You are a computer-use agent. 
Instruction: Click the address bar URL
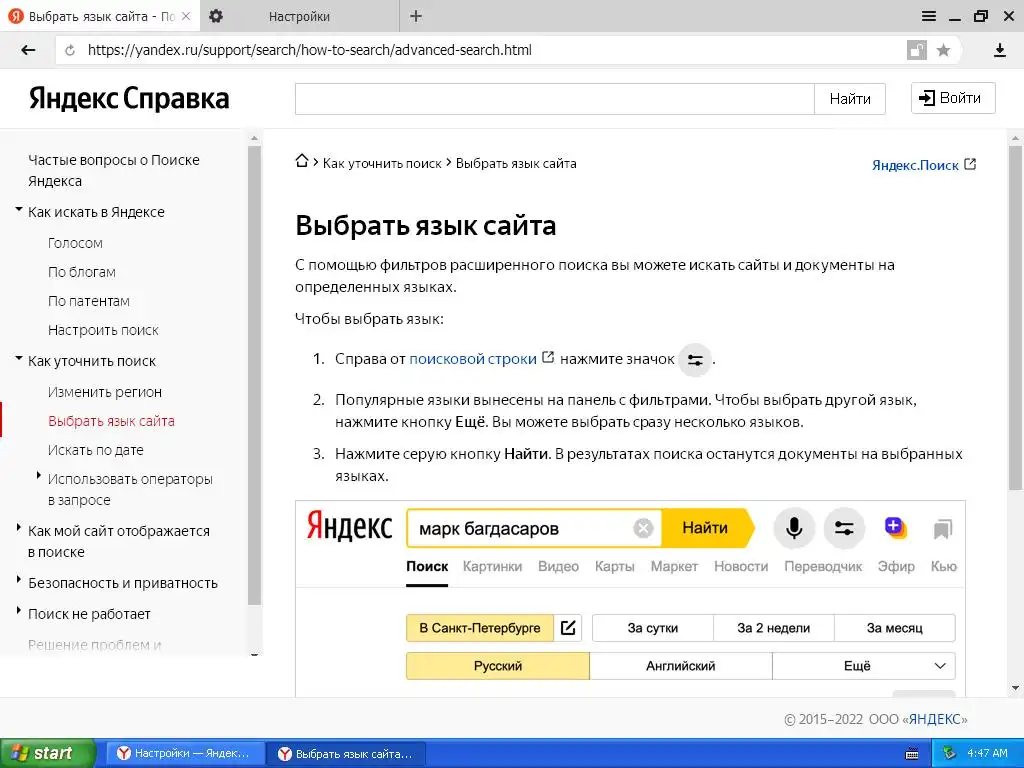(x=310, y=50)
